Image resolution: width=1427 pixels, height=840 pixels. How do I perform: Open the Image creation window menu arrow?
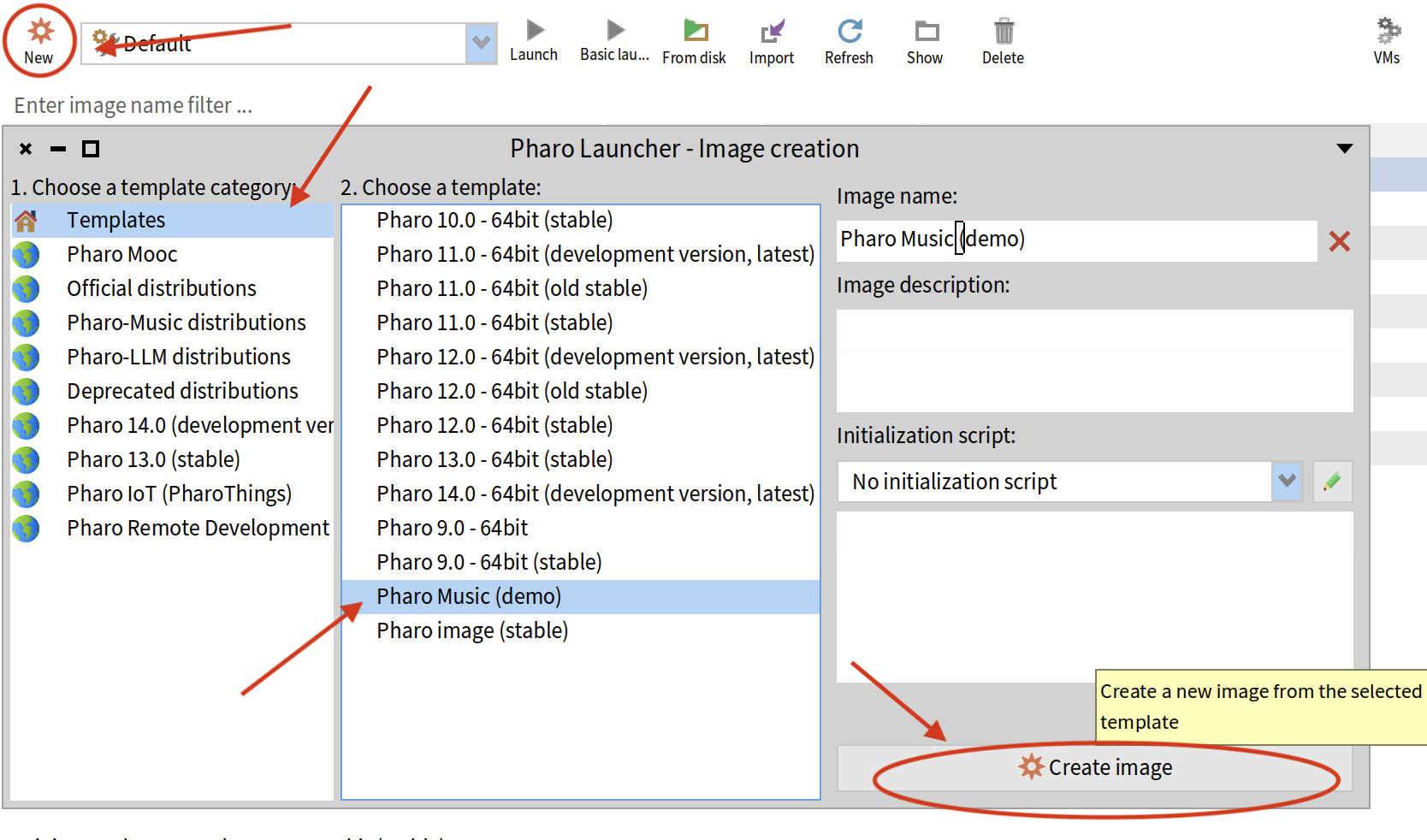click(x=1345, y=149)
